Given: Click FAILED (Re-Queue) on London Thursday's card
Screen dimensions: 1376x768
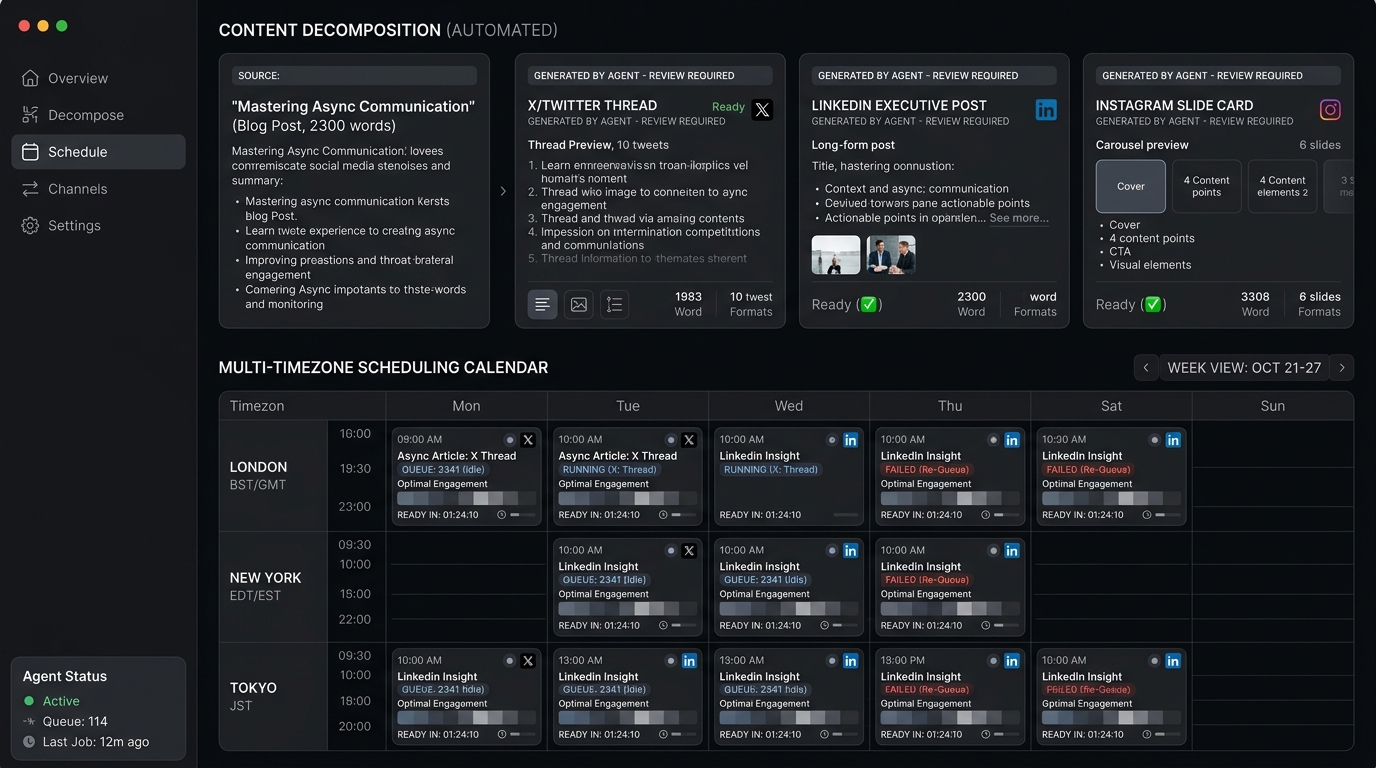Looking at the screenshot, I should coord(927,469).
